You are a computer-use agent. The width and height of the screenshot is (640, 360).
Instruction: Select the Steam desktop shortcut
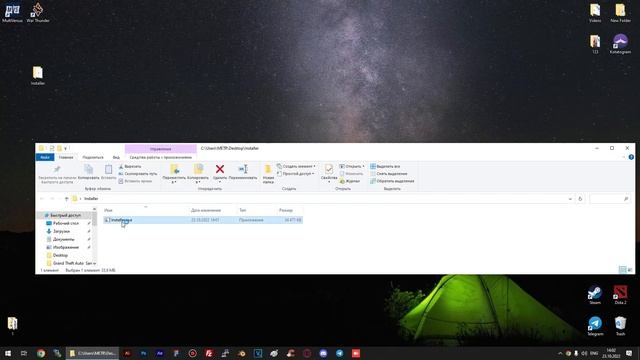click(595, 295)
